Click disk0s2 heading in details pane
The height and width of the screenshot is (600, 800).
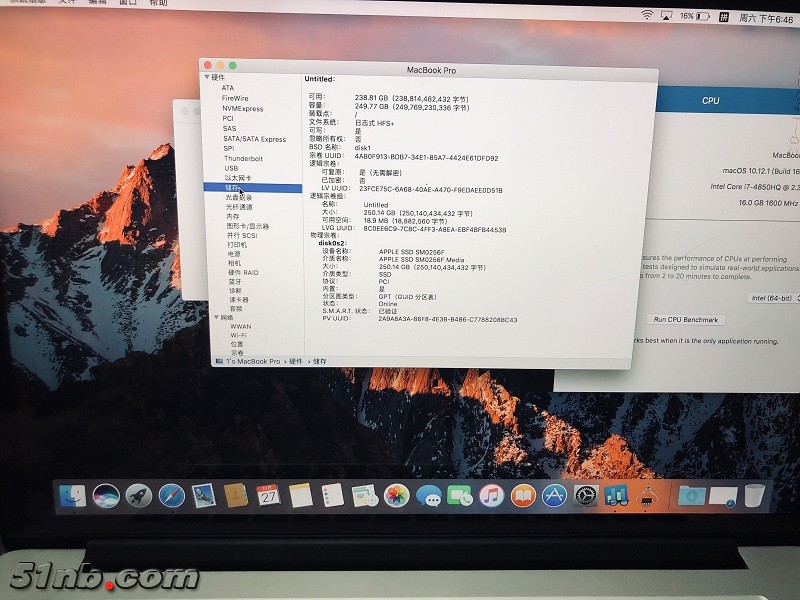click(332, 243)
